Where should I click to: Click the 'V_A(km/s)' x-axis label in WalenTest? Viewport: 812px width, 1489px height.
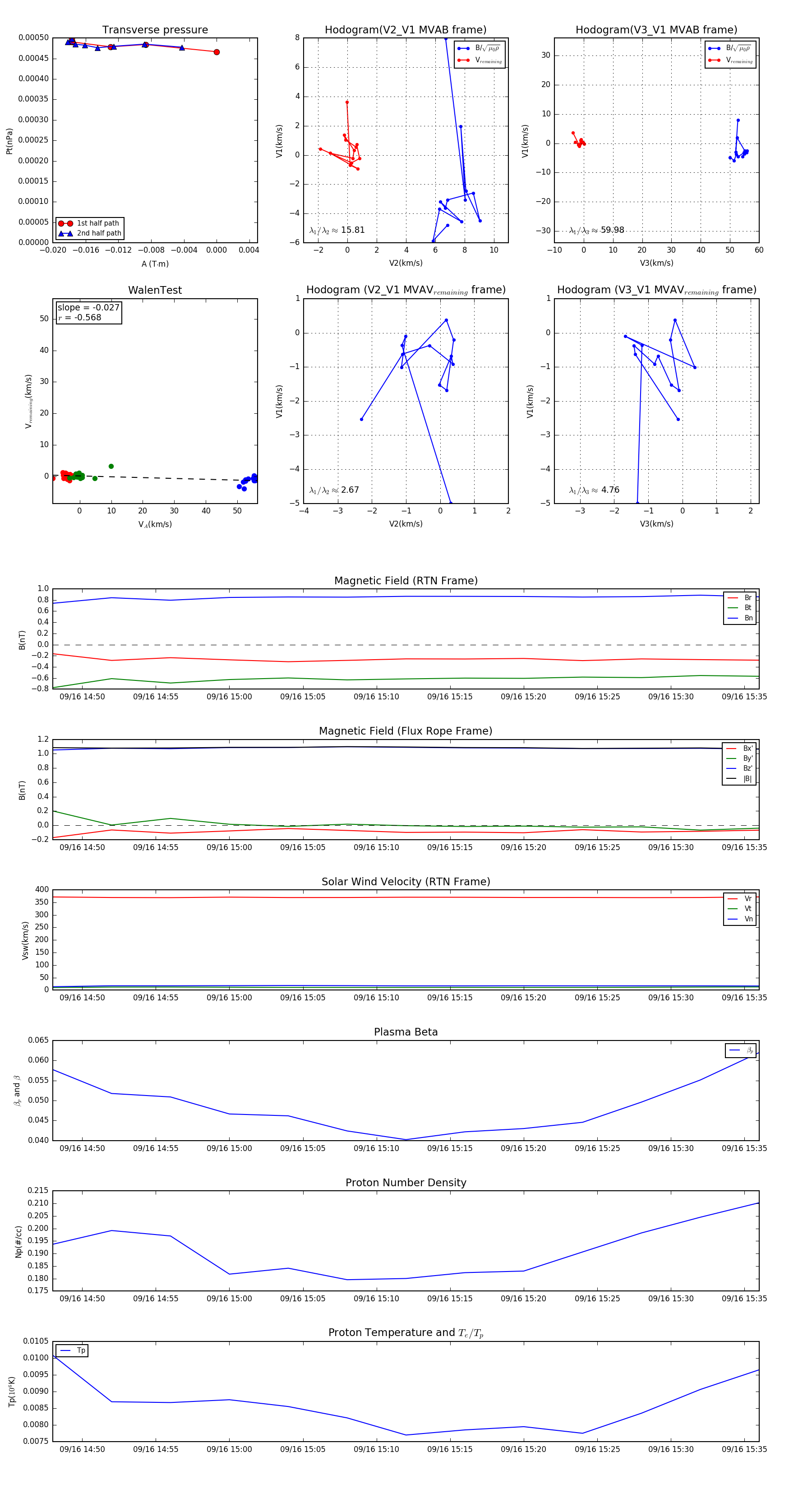coord(155,525)
